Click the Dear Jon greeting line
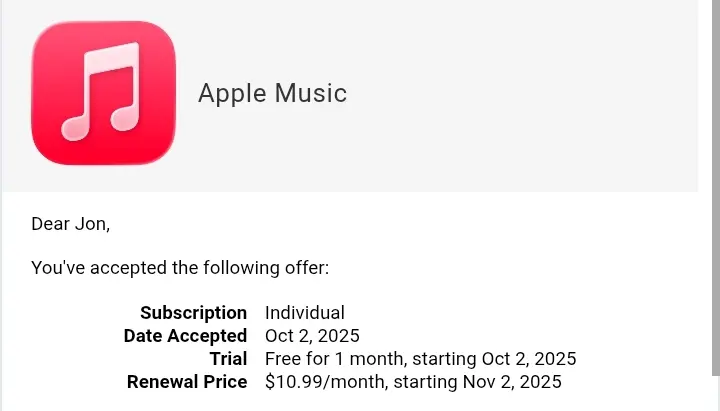The height and width of the screenshot is (411, 720). pos(71,224)
